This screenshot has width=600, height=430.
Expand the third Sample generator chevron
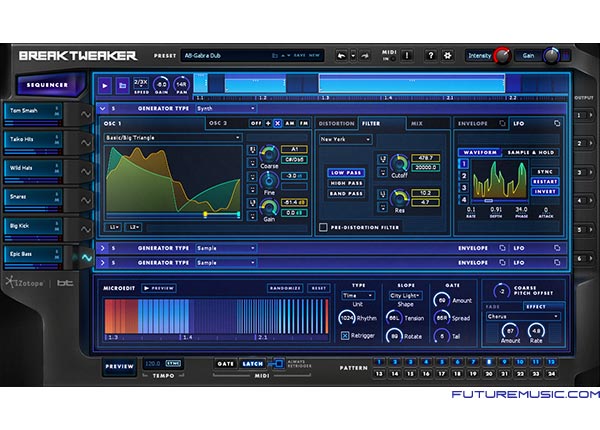(103, 262)
